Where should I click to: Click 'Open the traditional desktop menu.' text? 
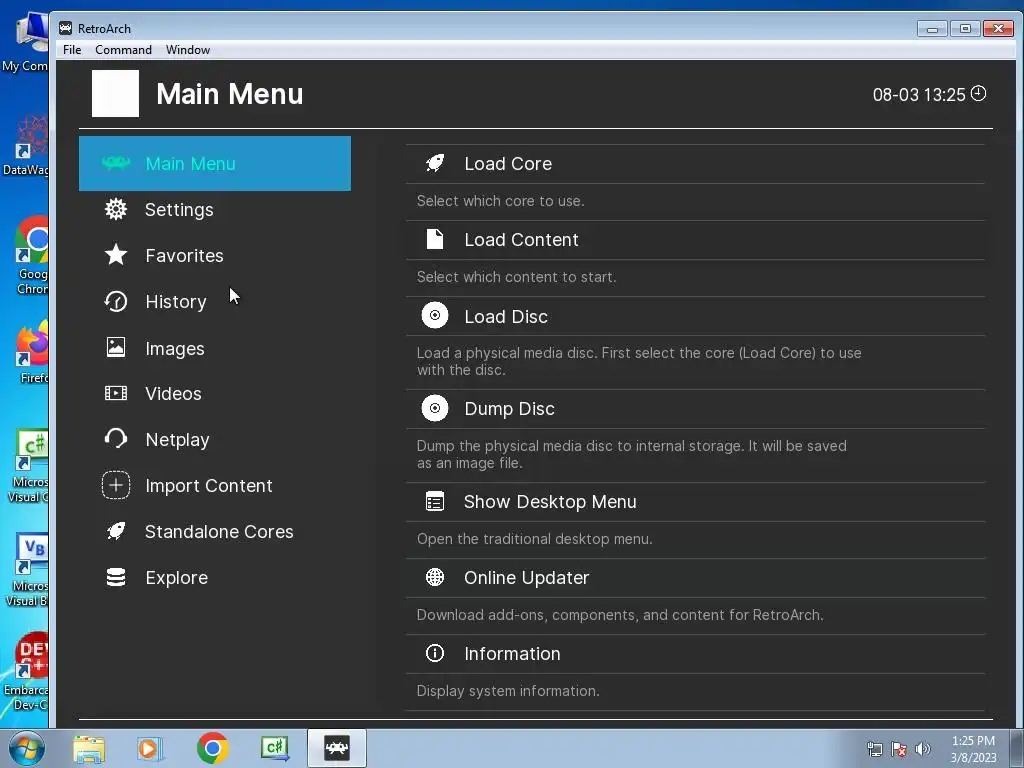coord(534,539)
